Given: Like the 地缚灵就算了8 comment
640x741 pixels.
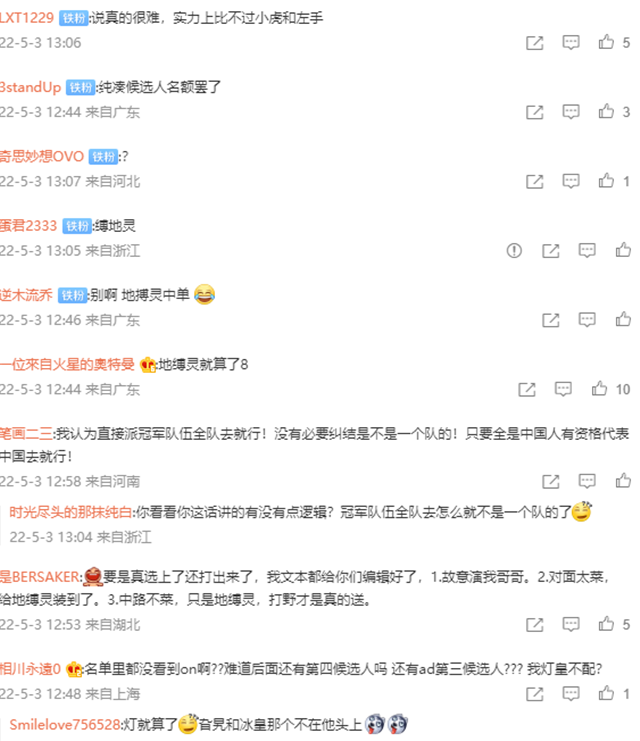Looking at the screenshot, I should (x=599, y=389).
